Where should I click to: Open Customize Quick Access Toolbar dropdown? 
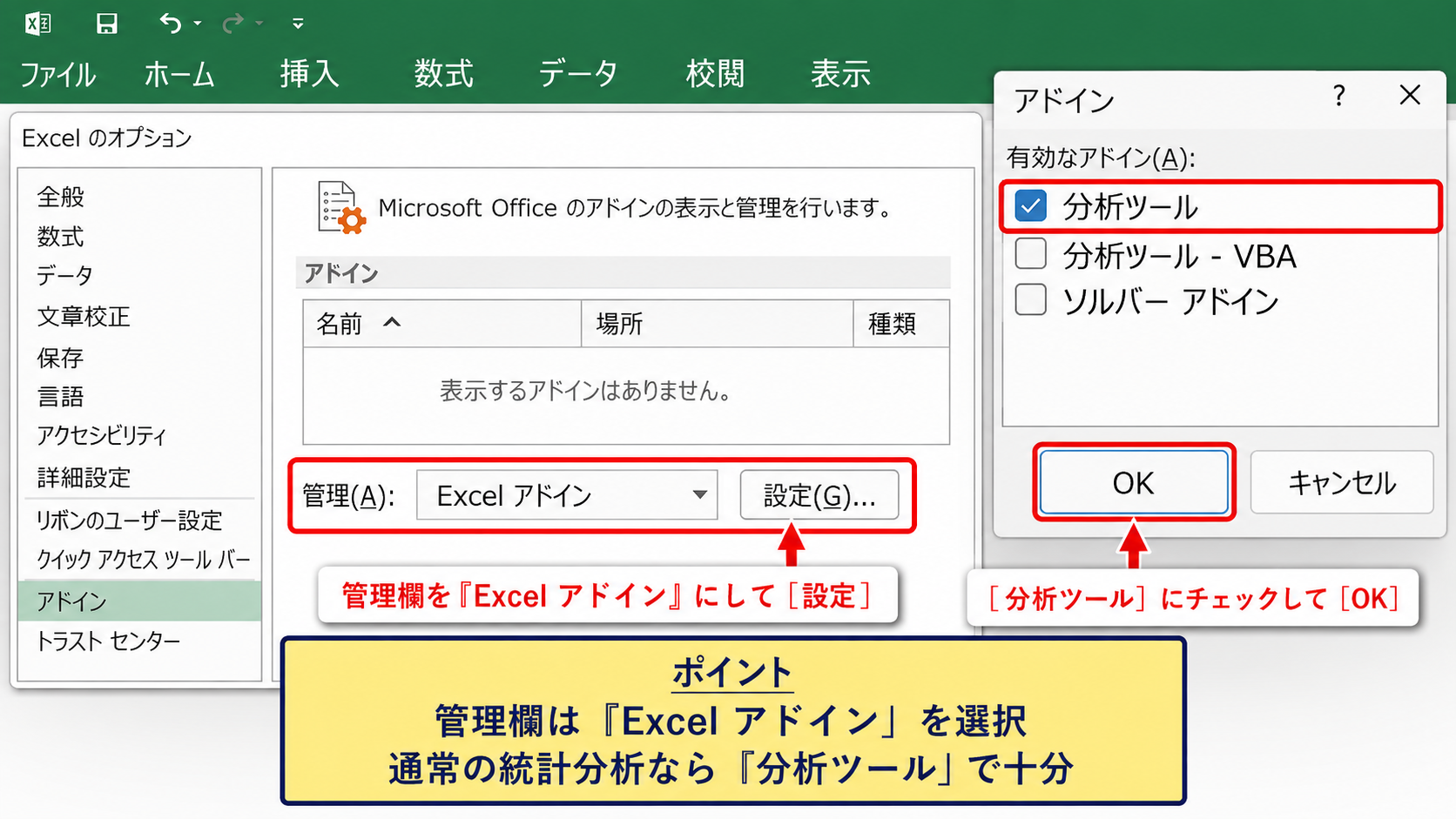298,23
